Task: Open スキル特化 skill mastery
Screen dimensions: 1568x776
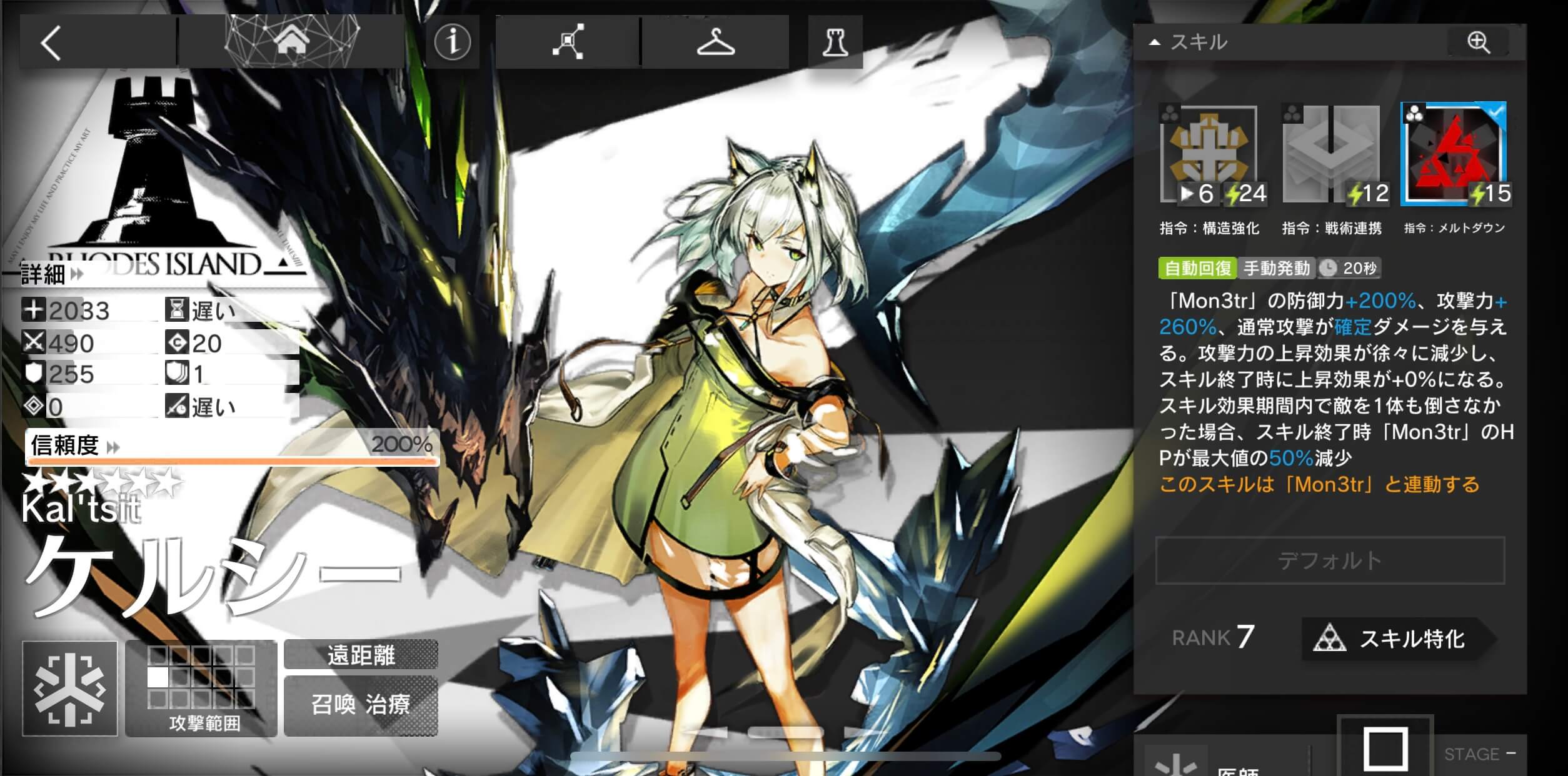Action: [1398, 639]
